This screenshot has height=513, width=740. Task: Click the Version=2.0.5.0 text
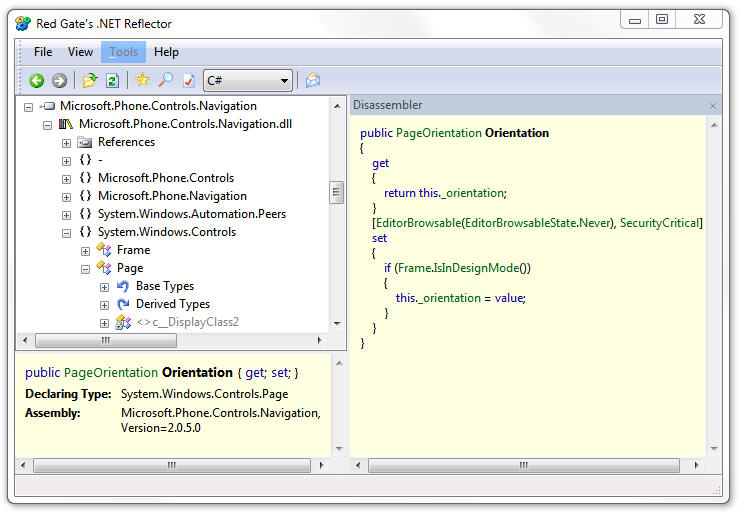pos(160,428)
